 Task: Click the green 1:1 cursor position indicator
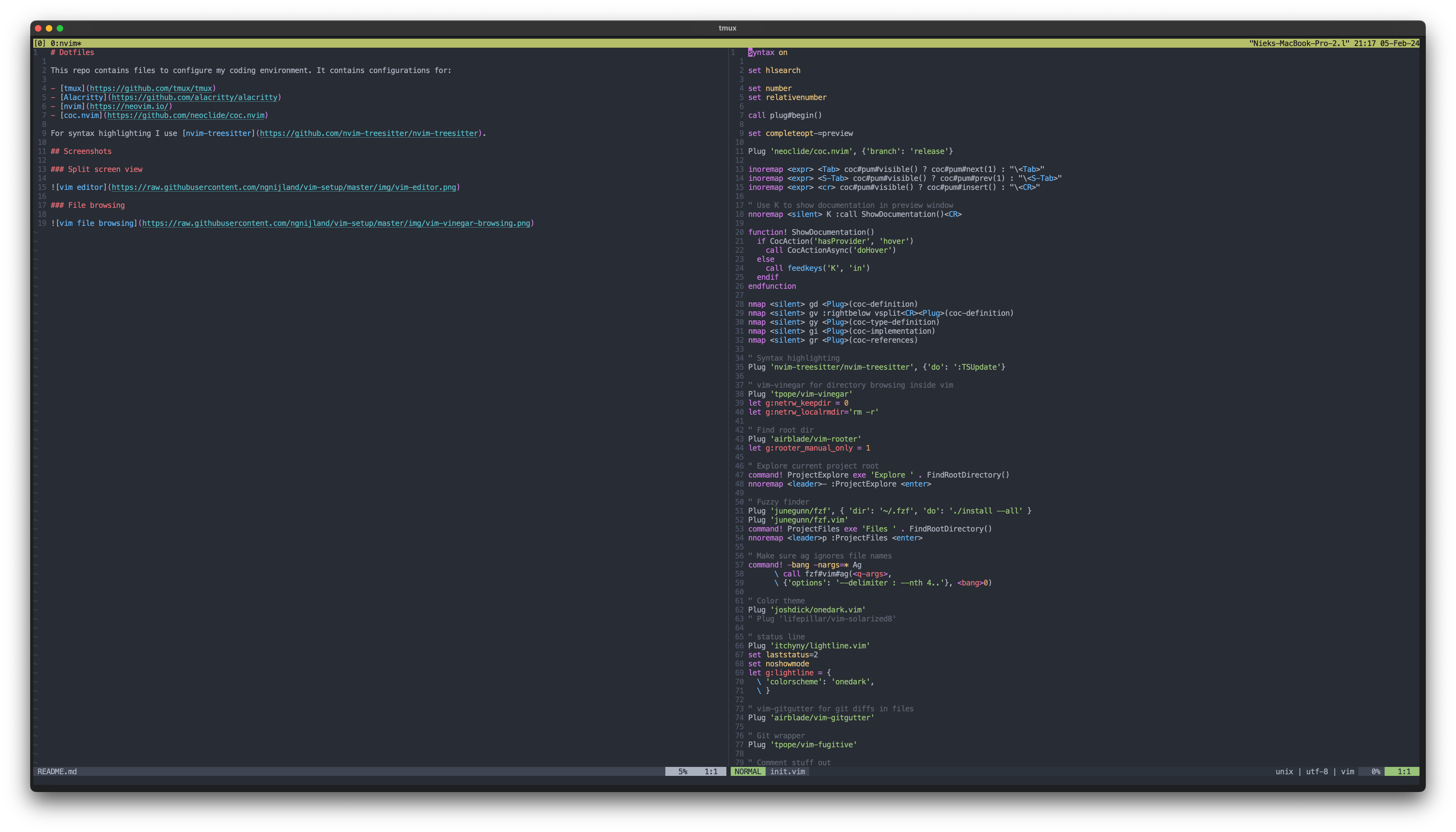click(x=1403, y=772)
